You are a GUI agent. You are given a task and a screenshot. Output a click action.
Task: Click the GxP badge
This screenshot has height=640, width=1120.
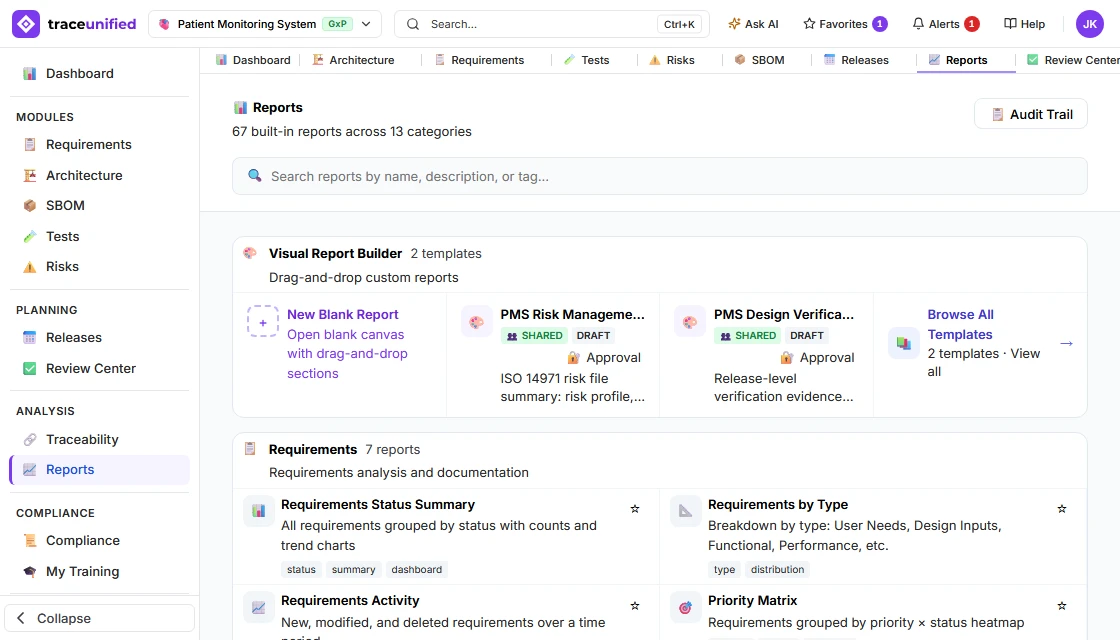[x=337, y=24]
